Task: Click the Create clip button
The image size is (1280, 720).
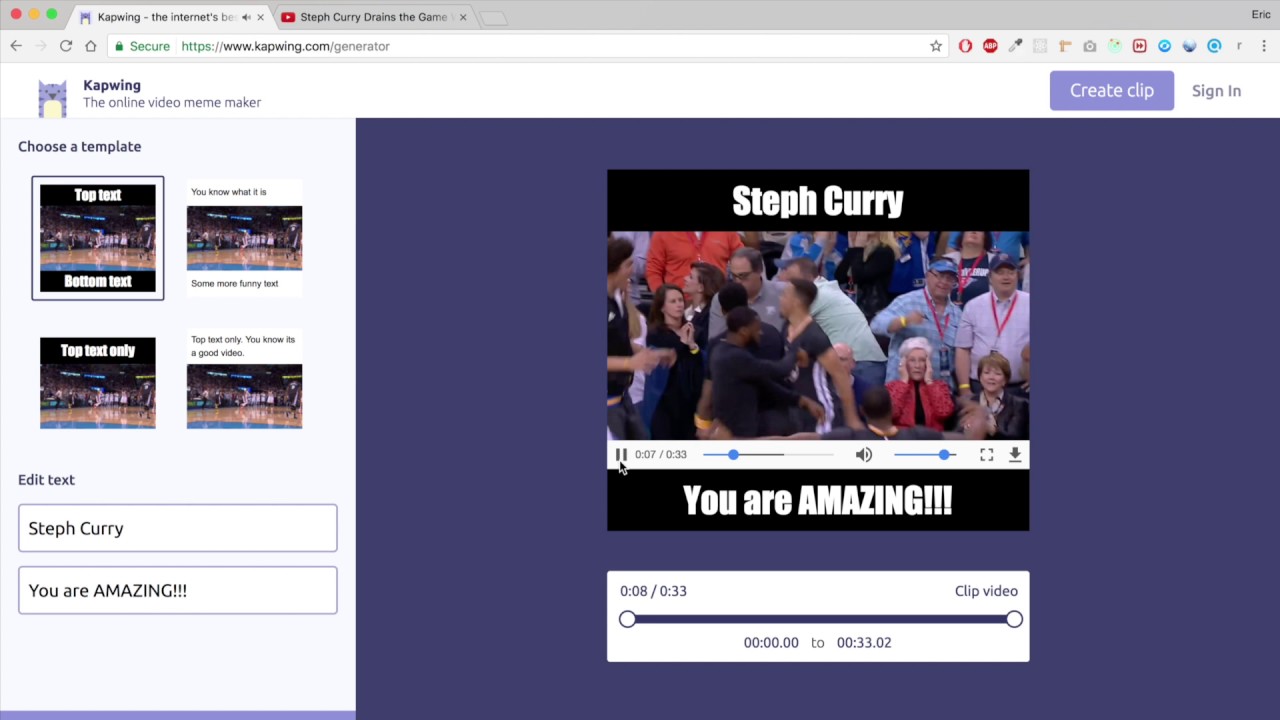Action: pos(1112,90)
